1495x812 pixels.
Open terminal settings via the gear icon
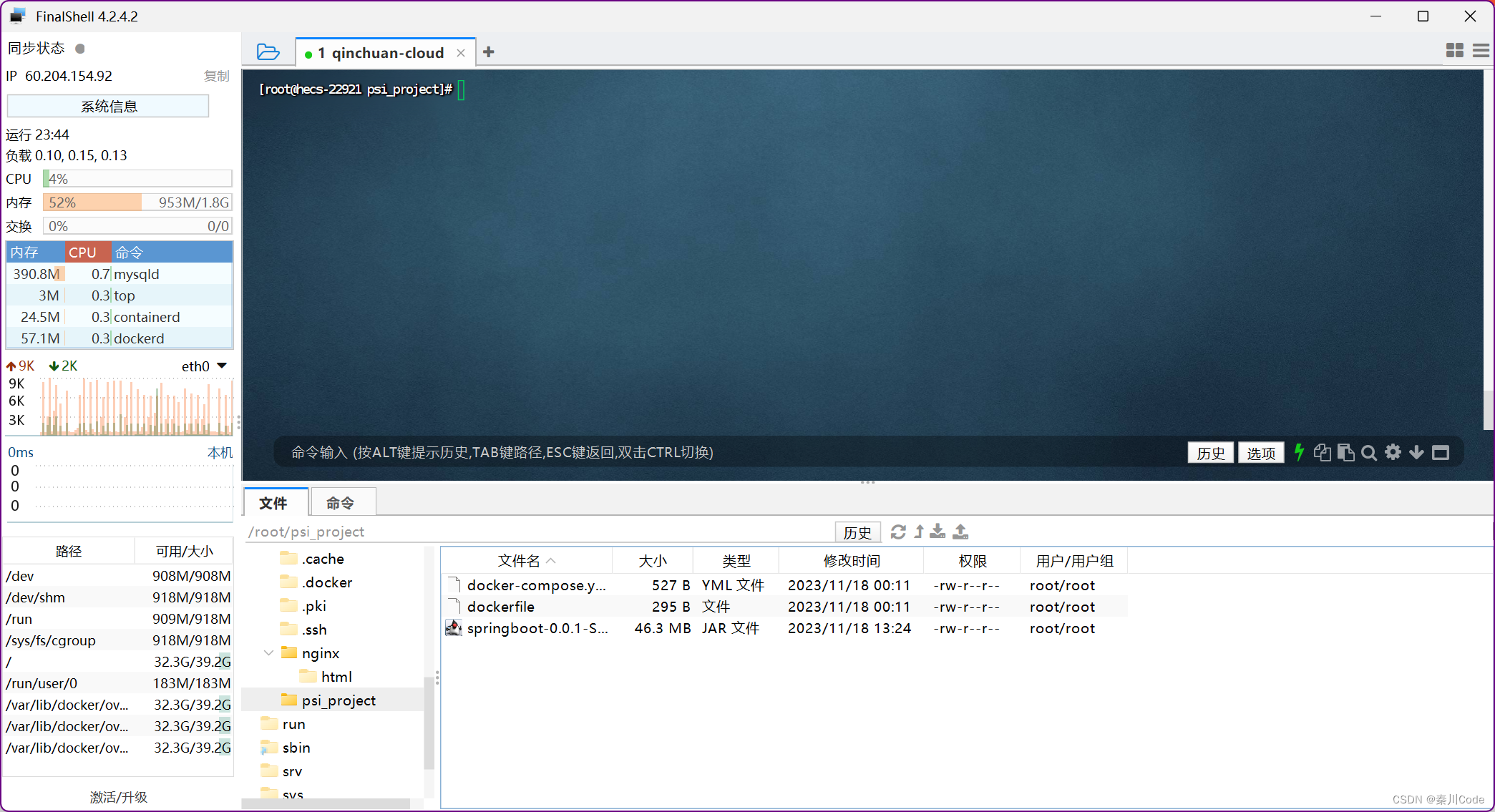(x=1393, y=452)
